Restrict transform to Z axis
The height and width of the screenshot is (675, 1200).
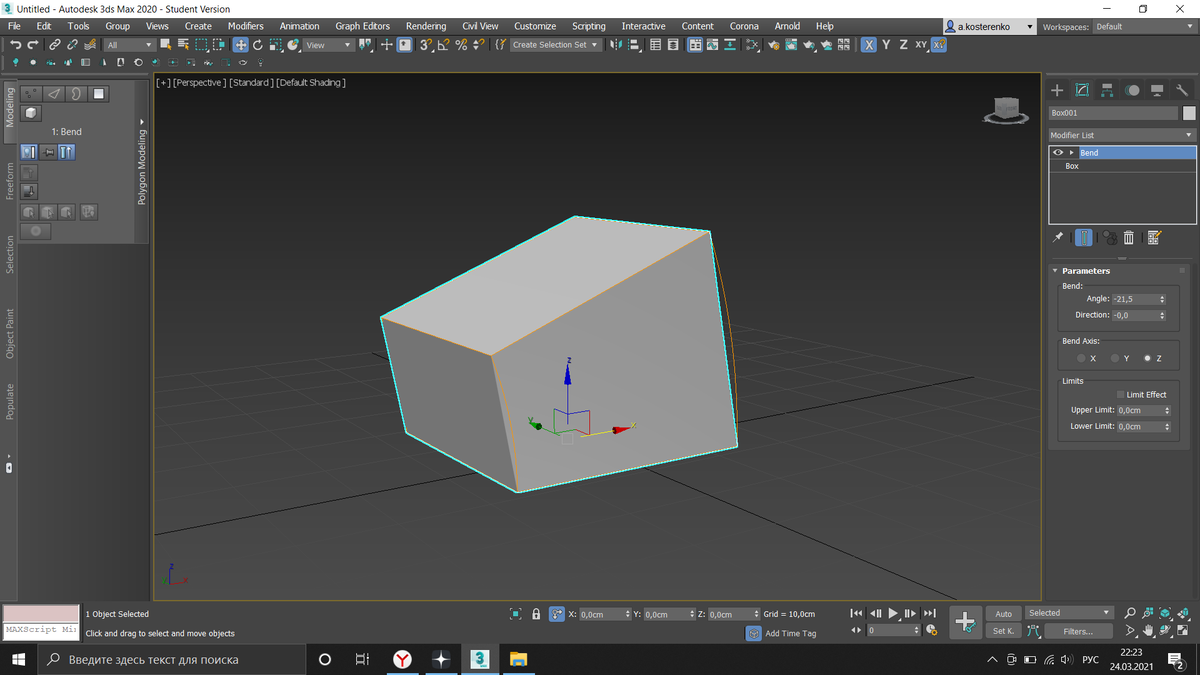coord(903,45)
